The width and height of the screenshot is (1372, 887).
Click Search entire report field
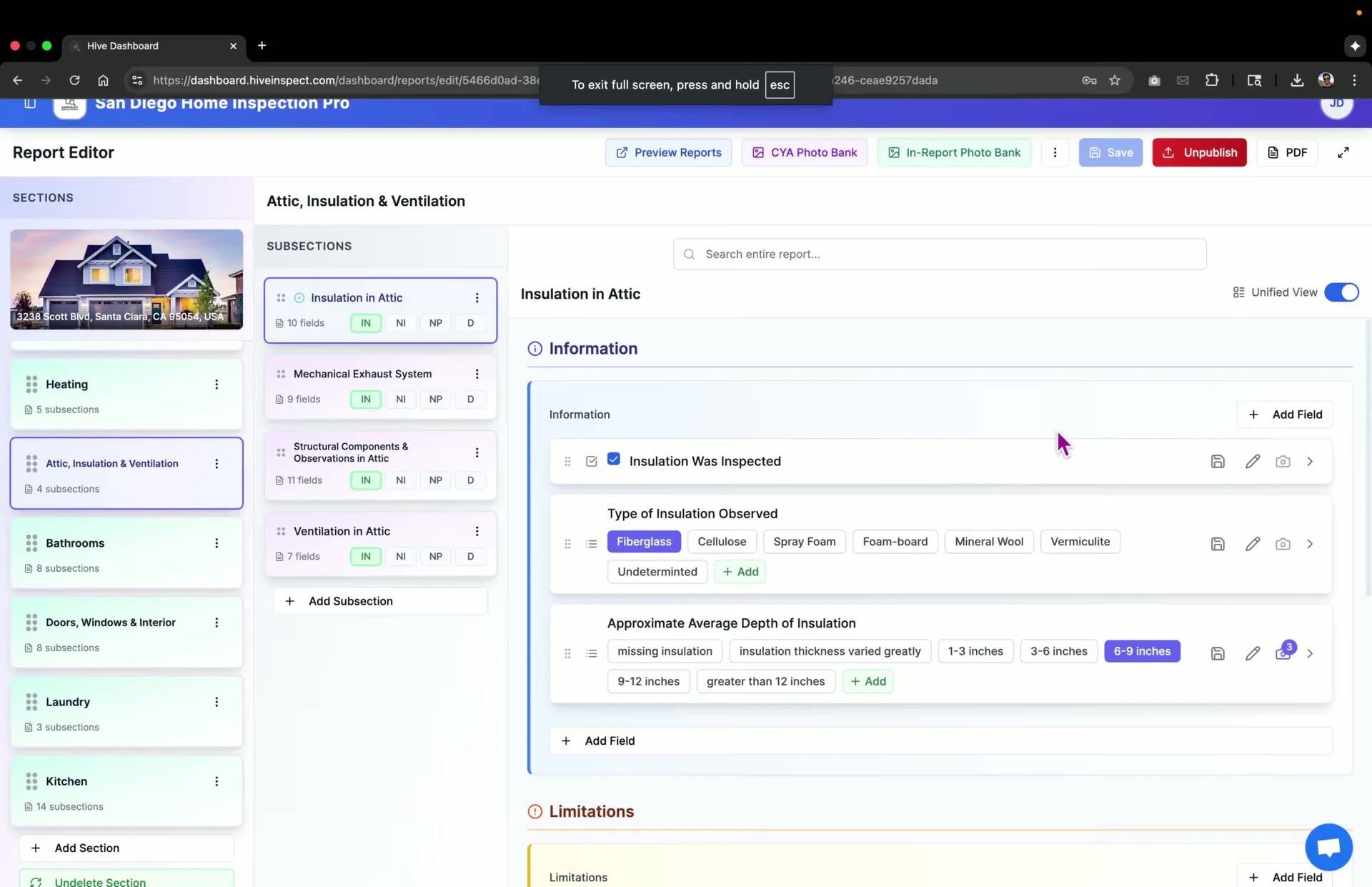click(940, 254)
